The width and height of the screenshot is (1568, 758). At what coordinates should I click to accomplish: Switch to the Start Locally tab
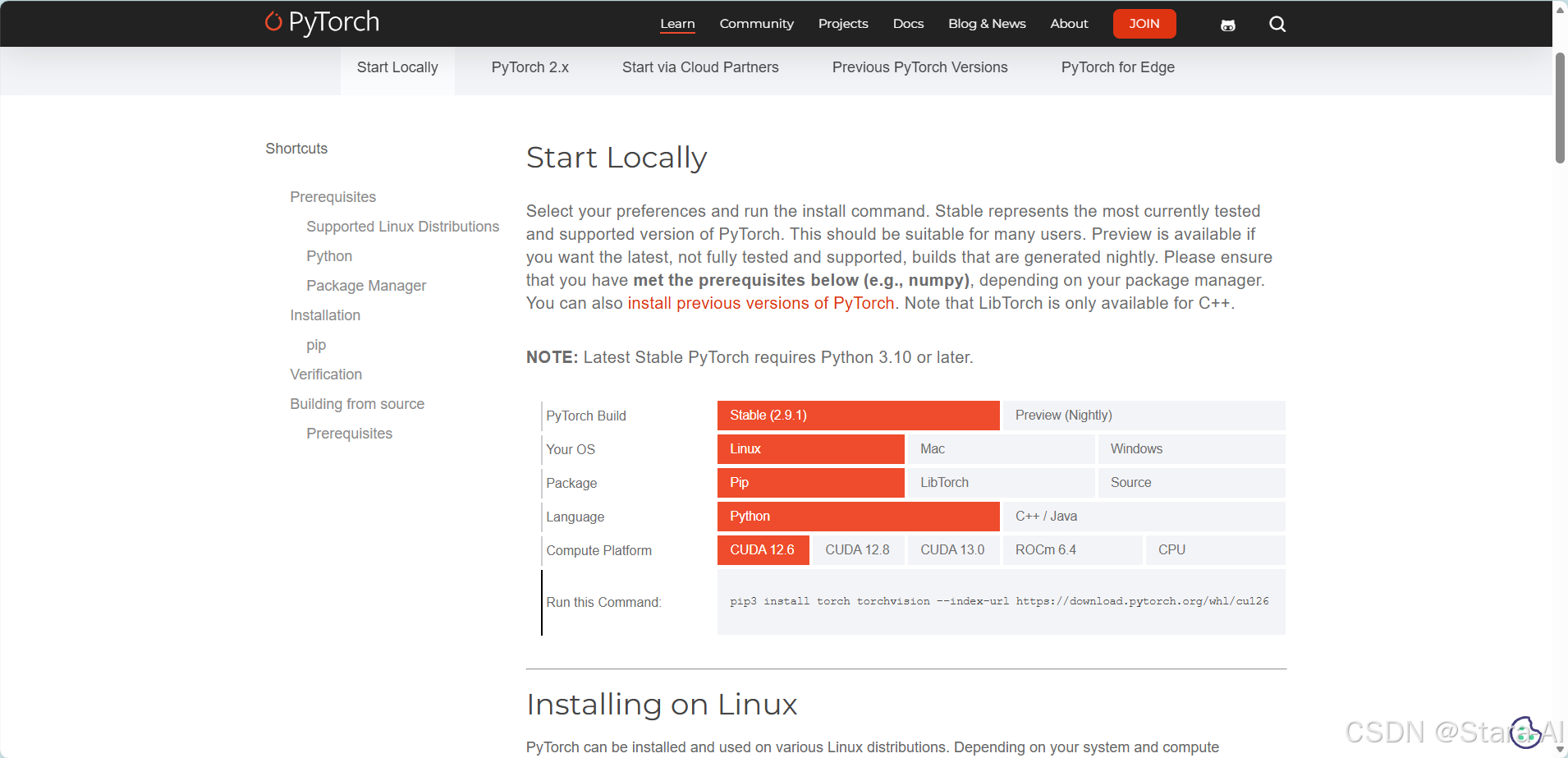pyautogui.click(x=397, y=68)
